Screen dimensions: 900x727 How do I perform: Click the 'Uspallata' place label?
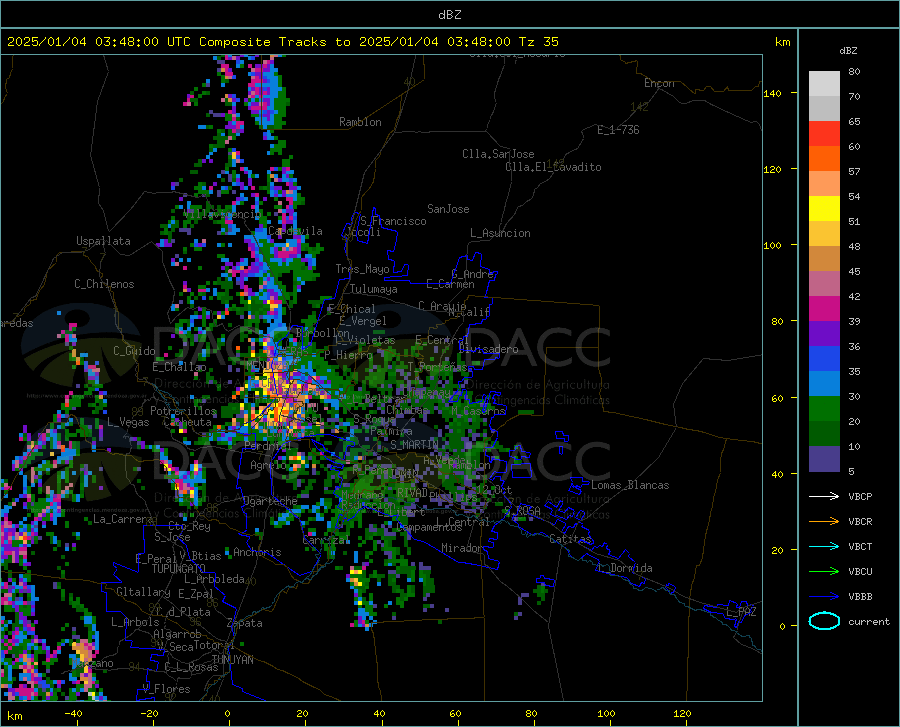[103, 241]
